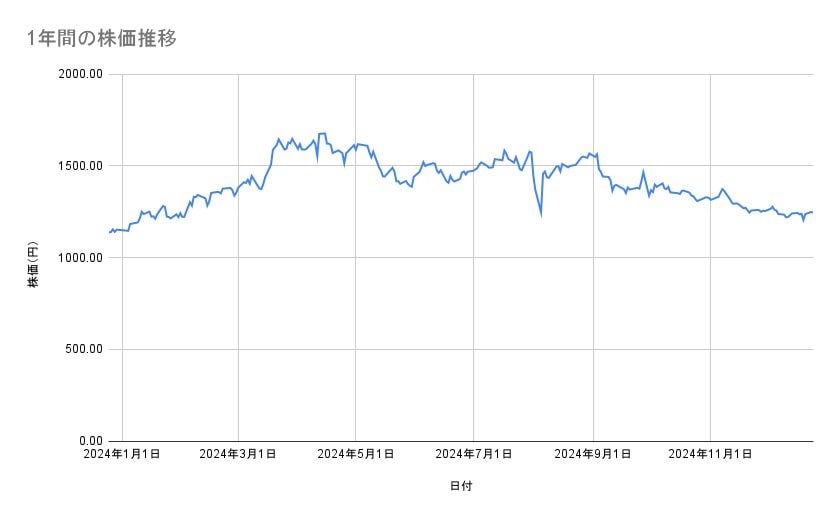Viewport: 839px width, 519px height.
Task: Click the 1500.00 y-axis label
Action: tap(81, 166)
